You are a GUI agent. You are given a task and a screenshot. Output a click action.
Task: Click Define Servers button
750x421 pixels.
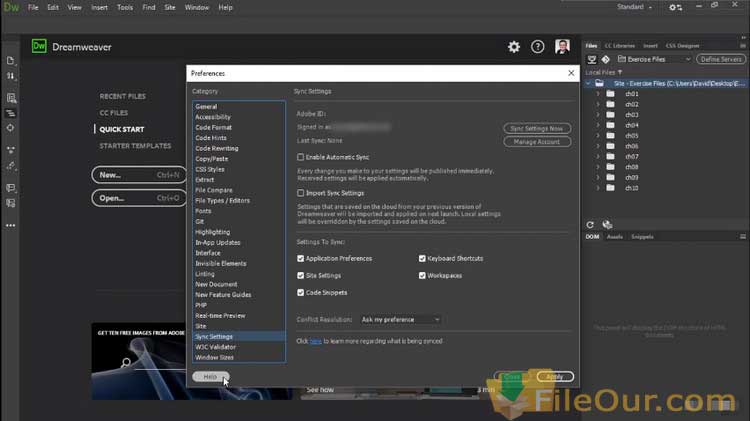pyautogui.click(x=721, y=59)
